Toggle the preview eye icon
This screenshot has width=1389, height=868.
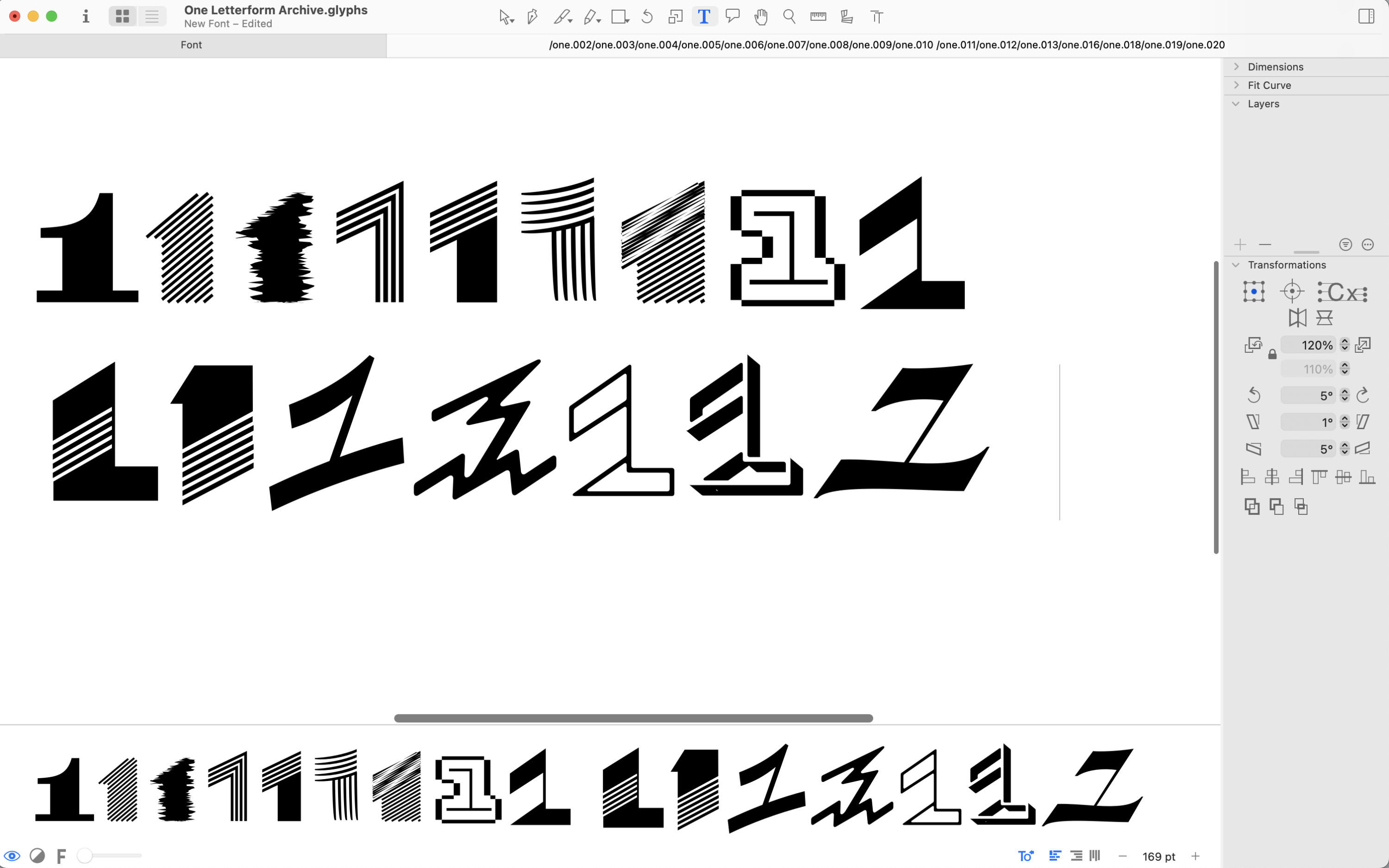click(12, 856)
